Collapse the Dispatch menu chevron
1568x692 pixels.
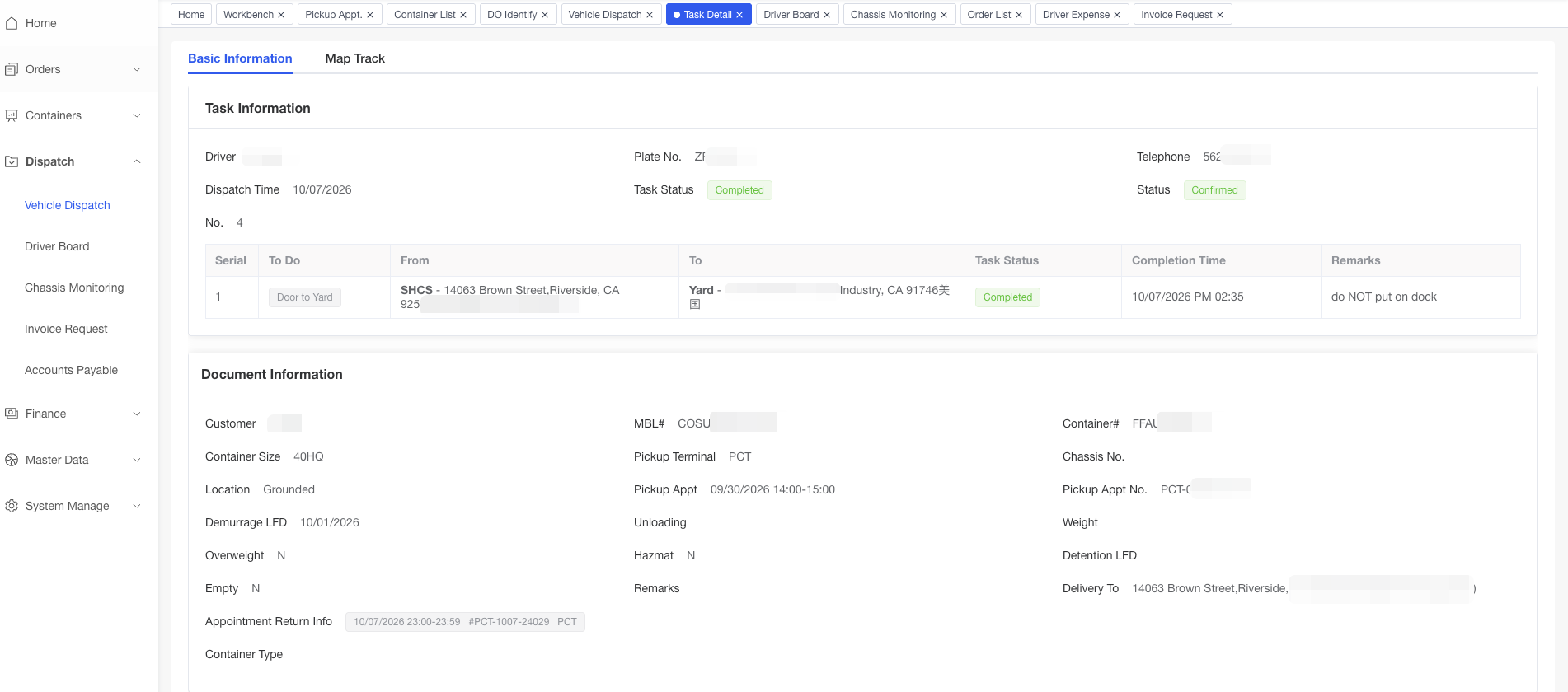pyautogui.click(x=137, y=161)
